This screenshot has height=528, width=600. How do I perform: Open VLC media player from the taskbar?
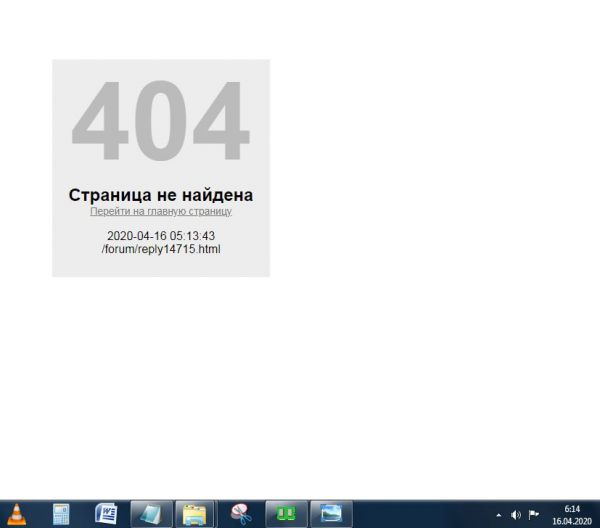17,514
